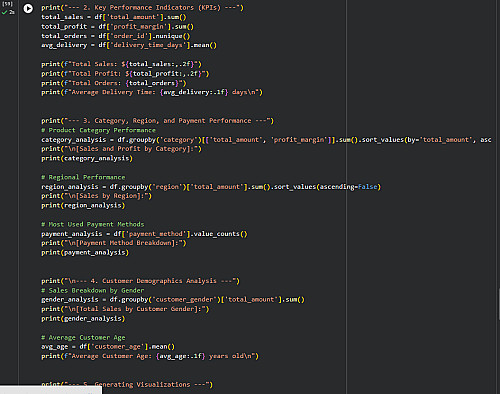Click the print(category_analysis) line
Screen dimensions: 500x394
pyautogui.click(x=87, y=158)
